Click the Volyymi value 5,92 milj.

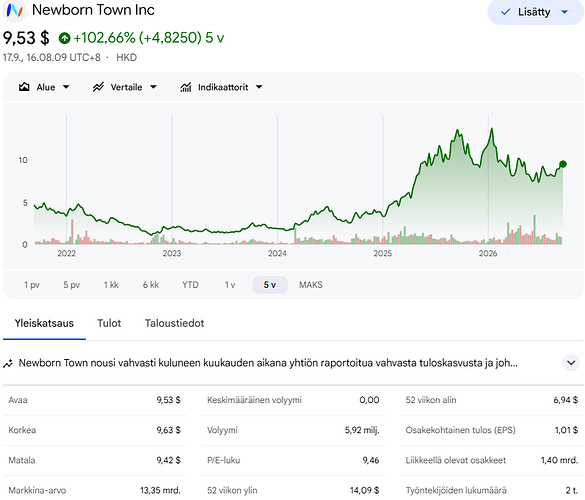click(362, 430)
